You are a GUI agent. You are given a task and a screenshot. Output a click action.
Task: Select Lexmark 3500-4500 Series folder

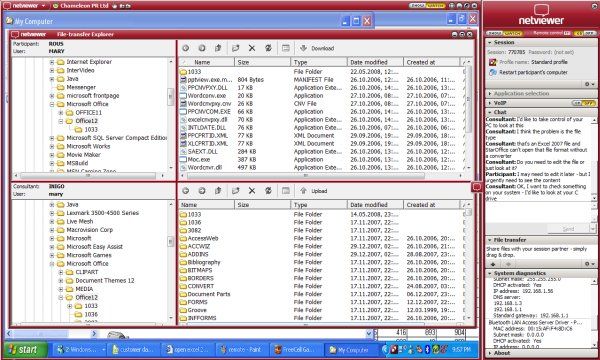click(103, 213)
